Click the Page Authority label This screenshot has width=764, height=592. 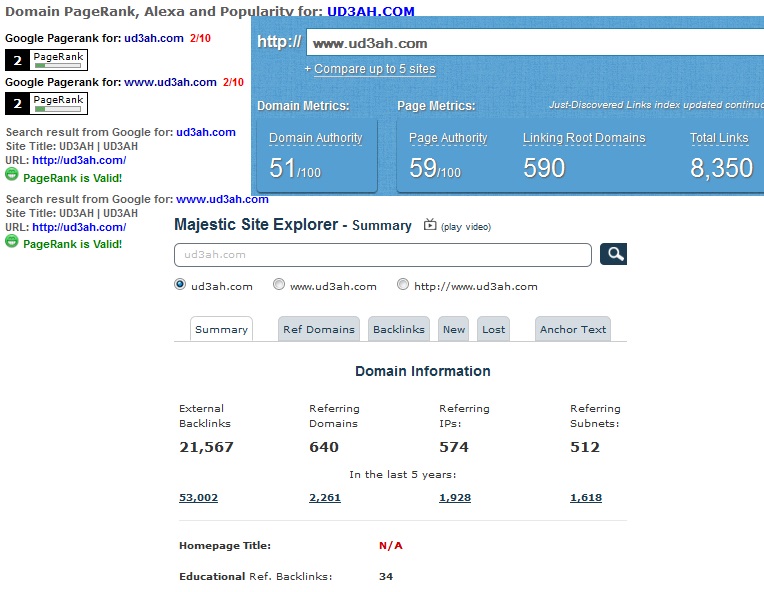pos(448,138)
